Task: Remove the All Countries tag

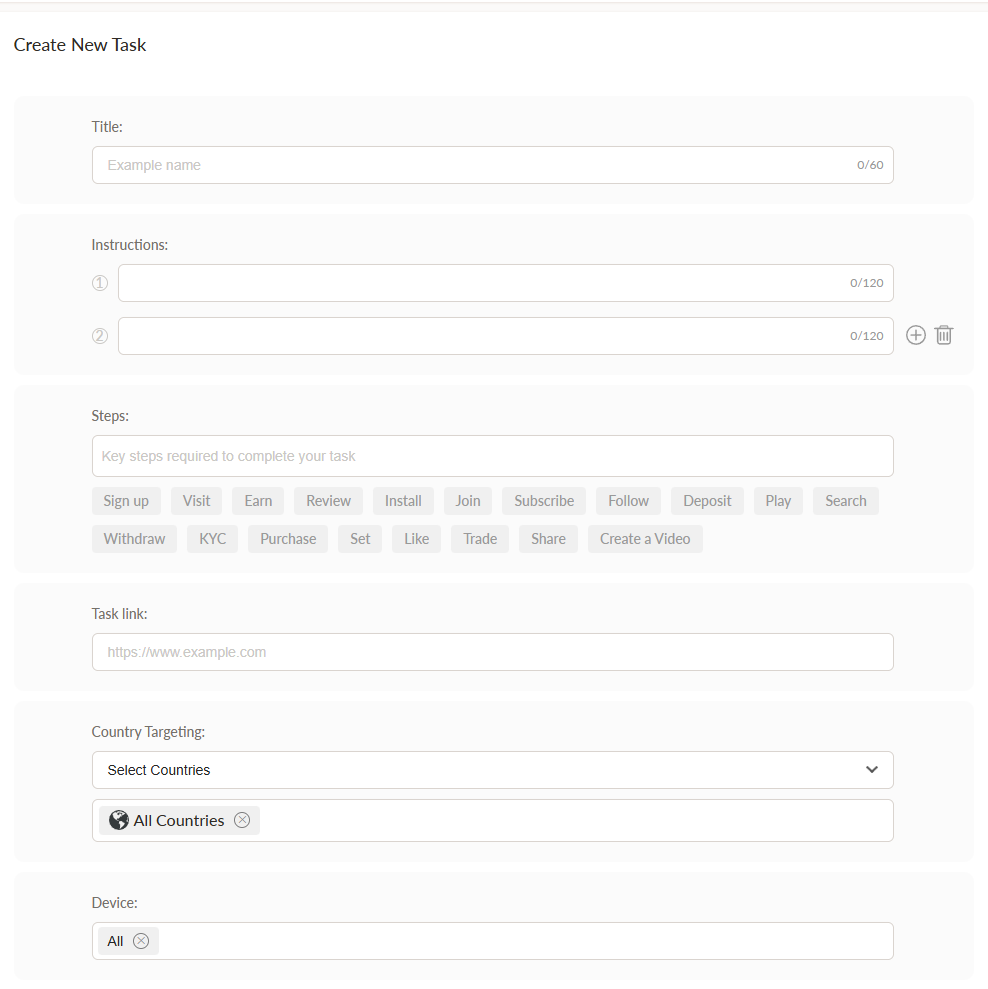Action: [242, 820]
